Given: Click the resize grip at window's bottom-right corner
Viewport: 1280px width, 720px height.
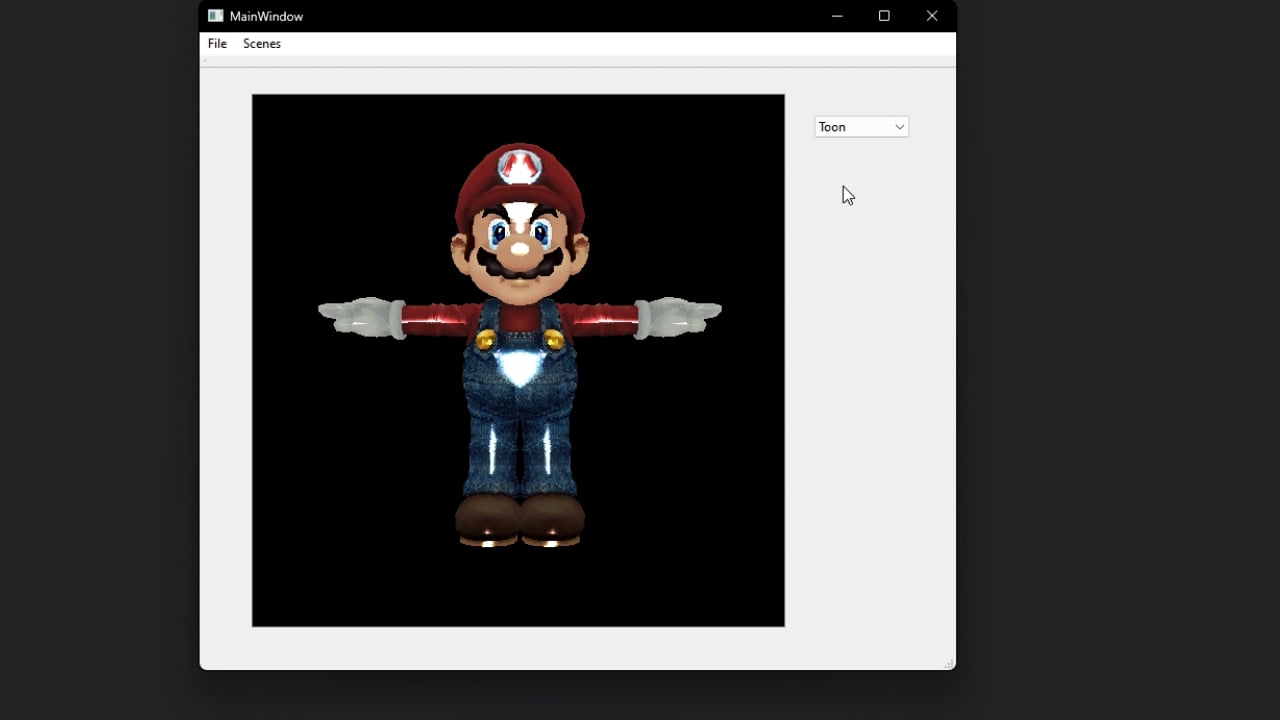Looking at the screenshot, I should pos(949,663).
